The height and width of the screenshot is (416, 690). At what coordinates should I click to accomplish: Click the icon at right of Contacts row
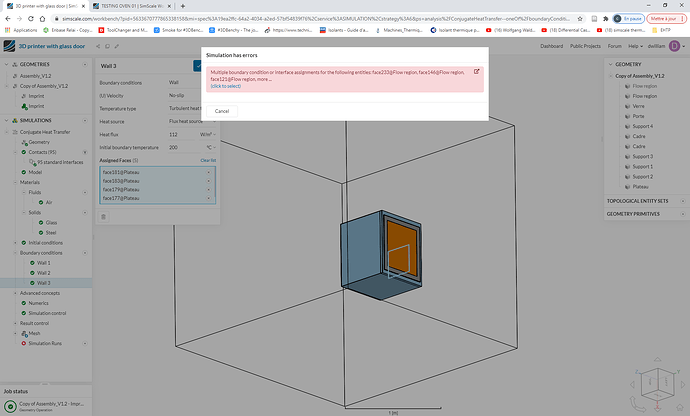pos(85,152)
